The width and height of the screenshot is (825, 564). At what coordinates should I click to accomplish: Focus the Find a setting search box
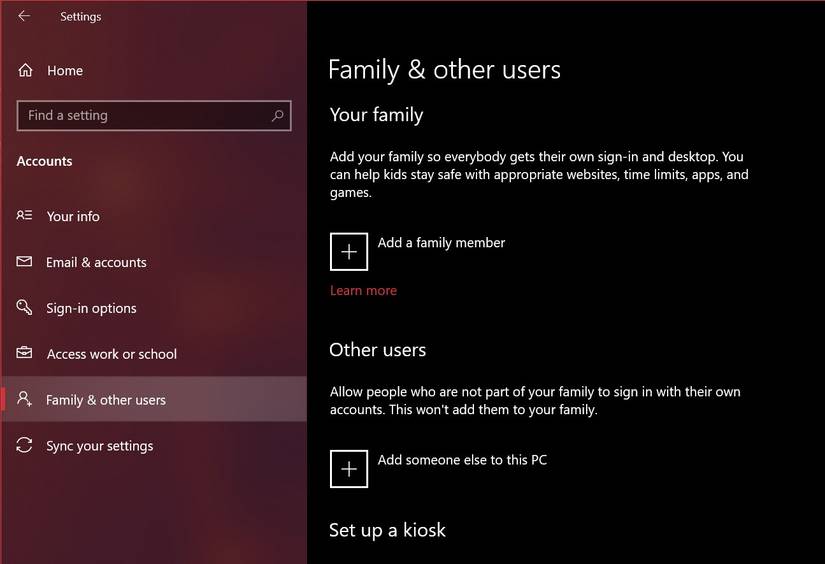coord(145,116)
